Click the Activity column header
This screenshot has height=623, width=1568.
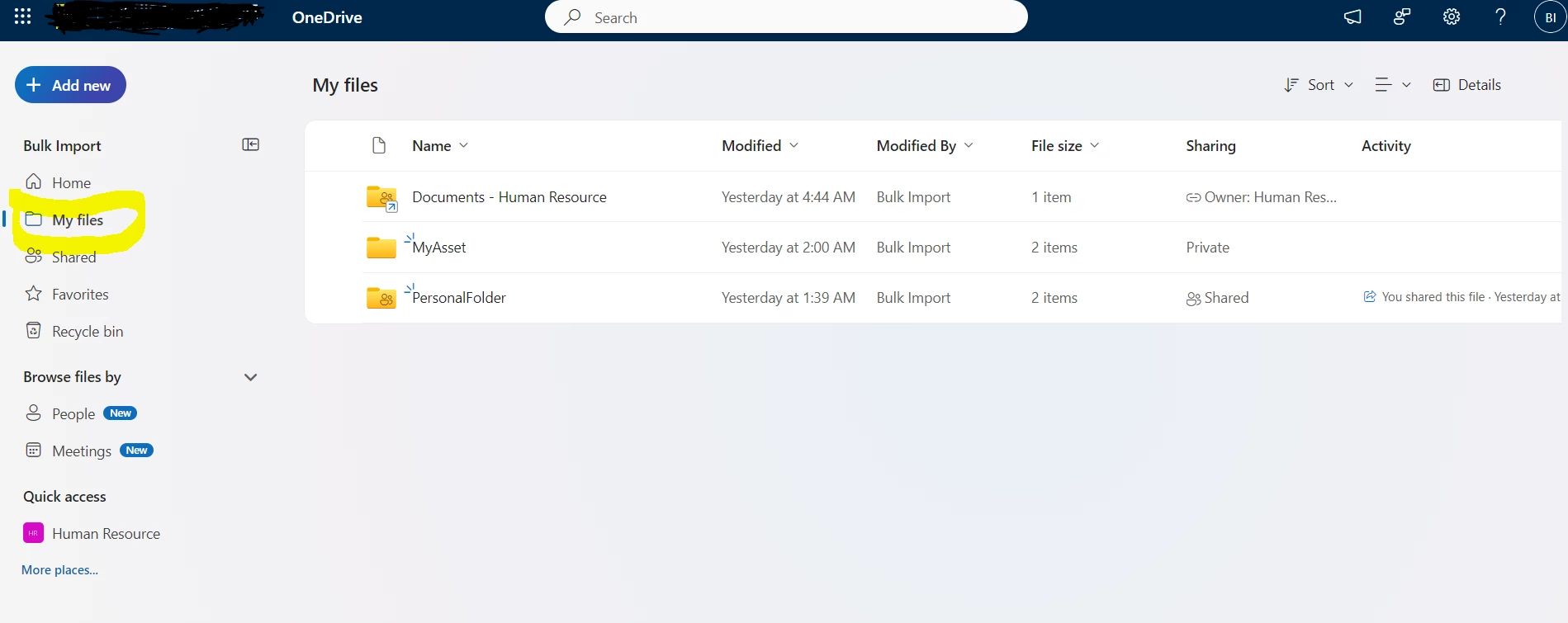(x=1386, y=145)
